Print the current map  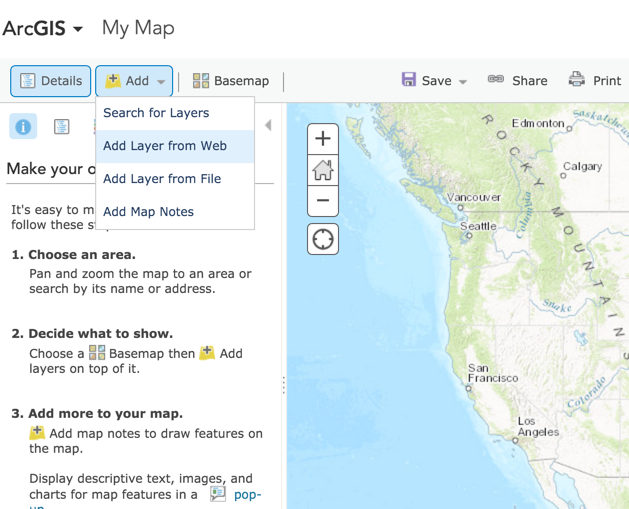click(x=595, y=81)
